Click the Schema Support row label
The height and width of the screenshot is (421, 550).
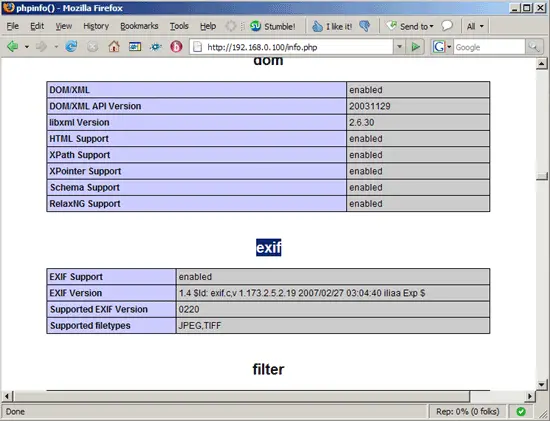(85, 187)
